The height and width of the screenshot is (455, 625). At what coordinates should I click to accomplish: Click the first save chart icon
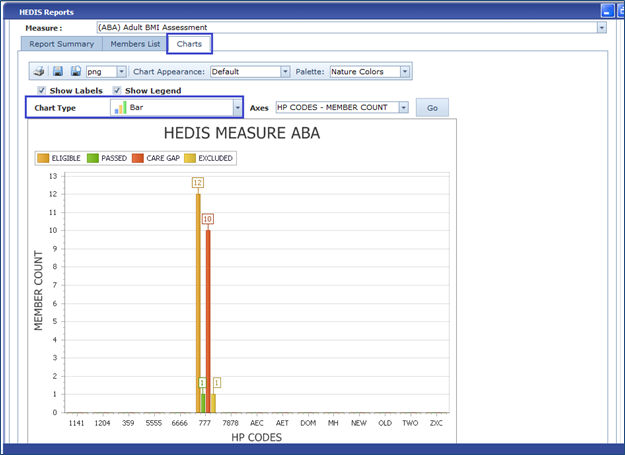(x=59, y=72)
